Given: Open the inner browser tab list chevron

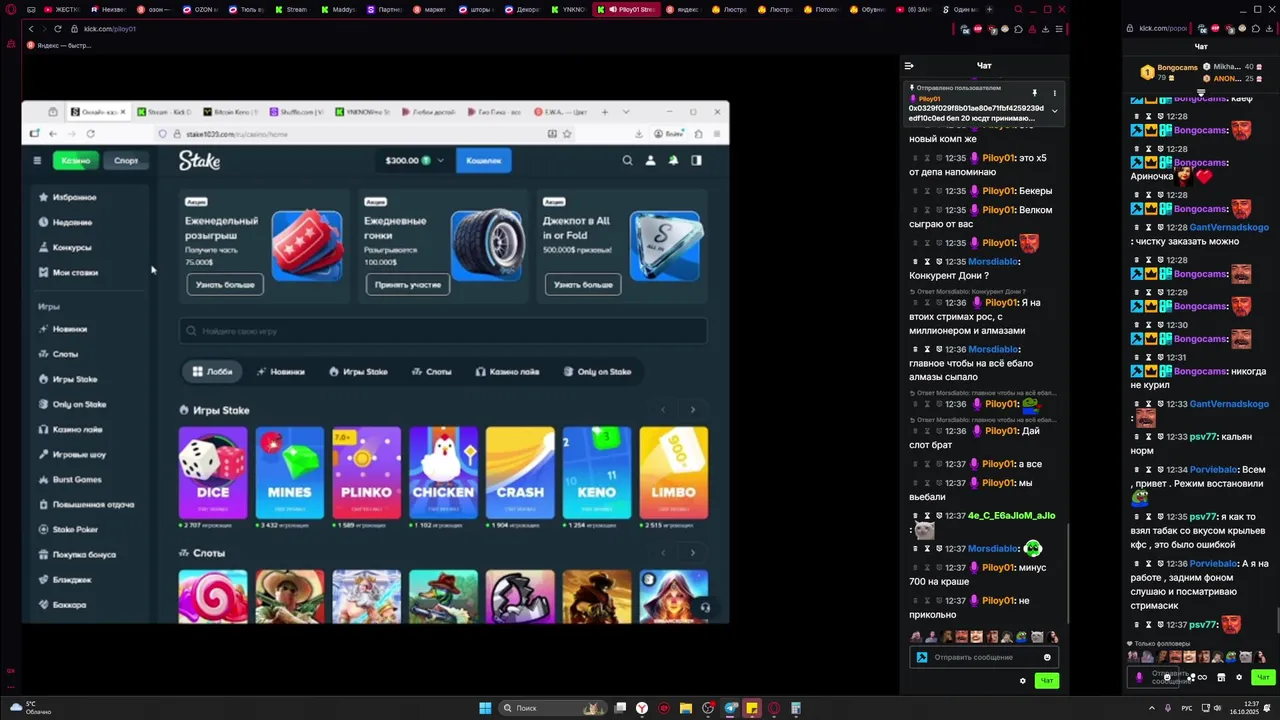Looking at the screenshot, I should pos(627,112).
